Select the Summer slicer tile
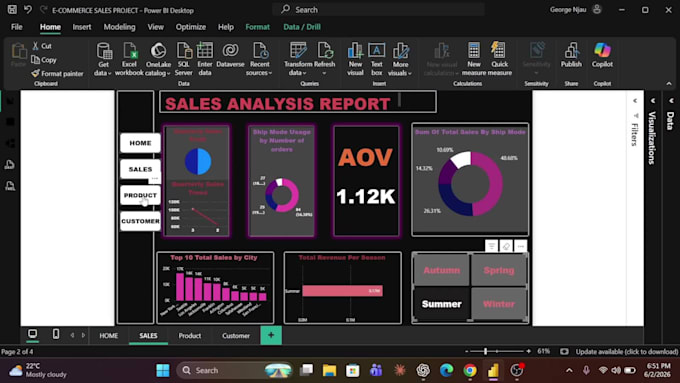The image size is (680, 383). pos(441,304)
